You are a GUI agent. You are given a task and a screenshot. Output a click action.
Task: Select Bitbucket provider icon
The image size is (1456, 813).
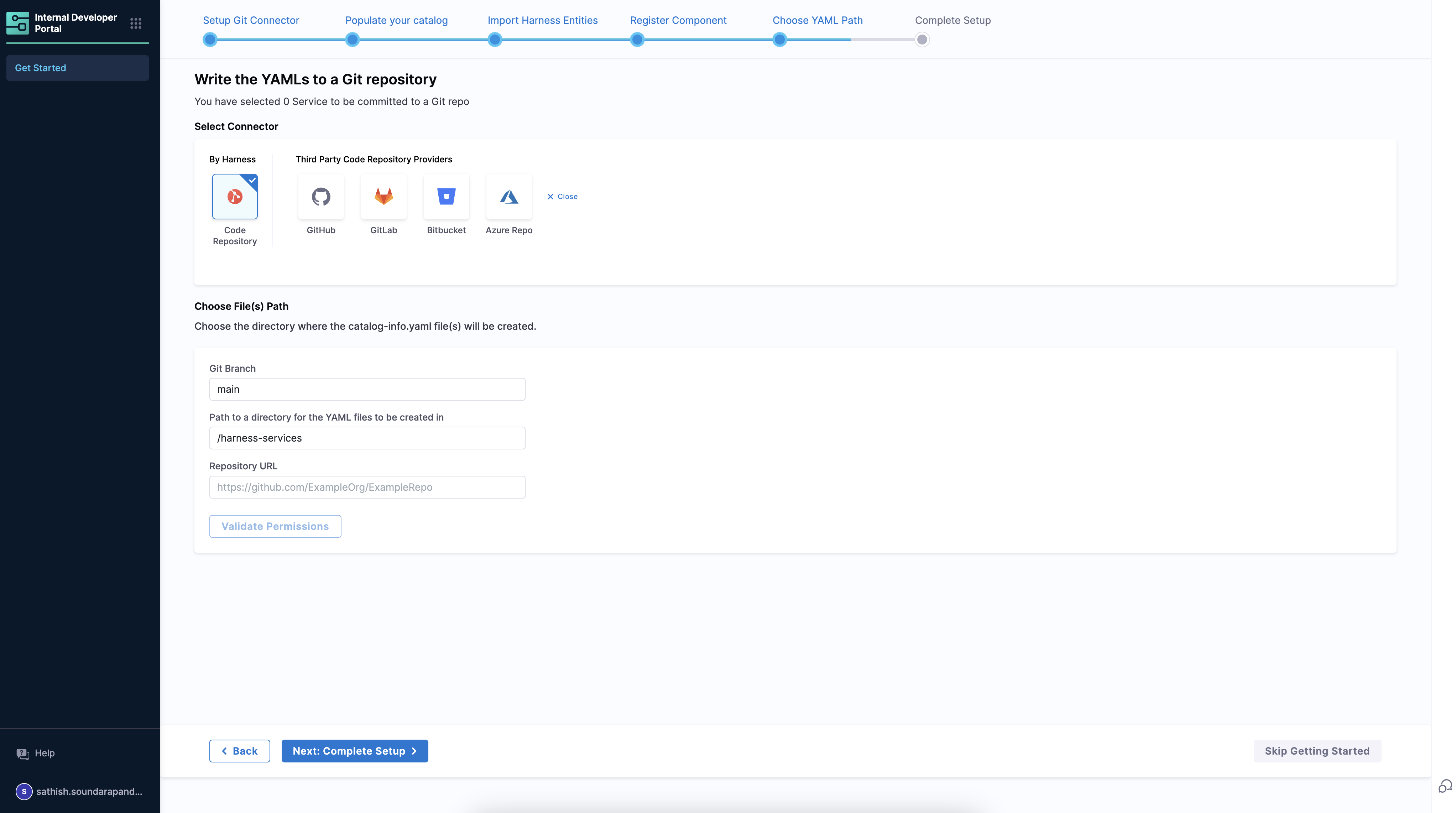coord(446,196)
